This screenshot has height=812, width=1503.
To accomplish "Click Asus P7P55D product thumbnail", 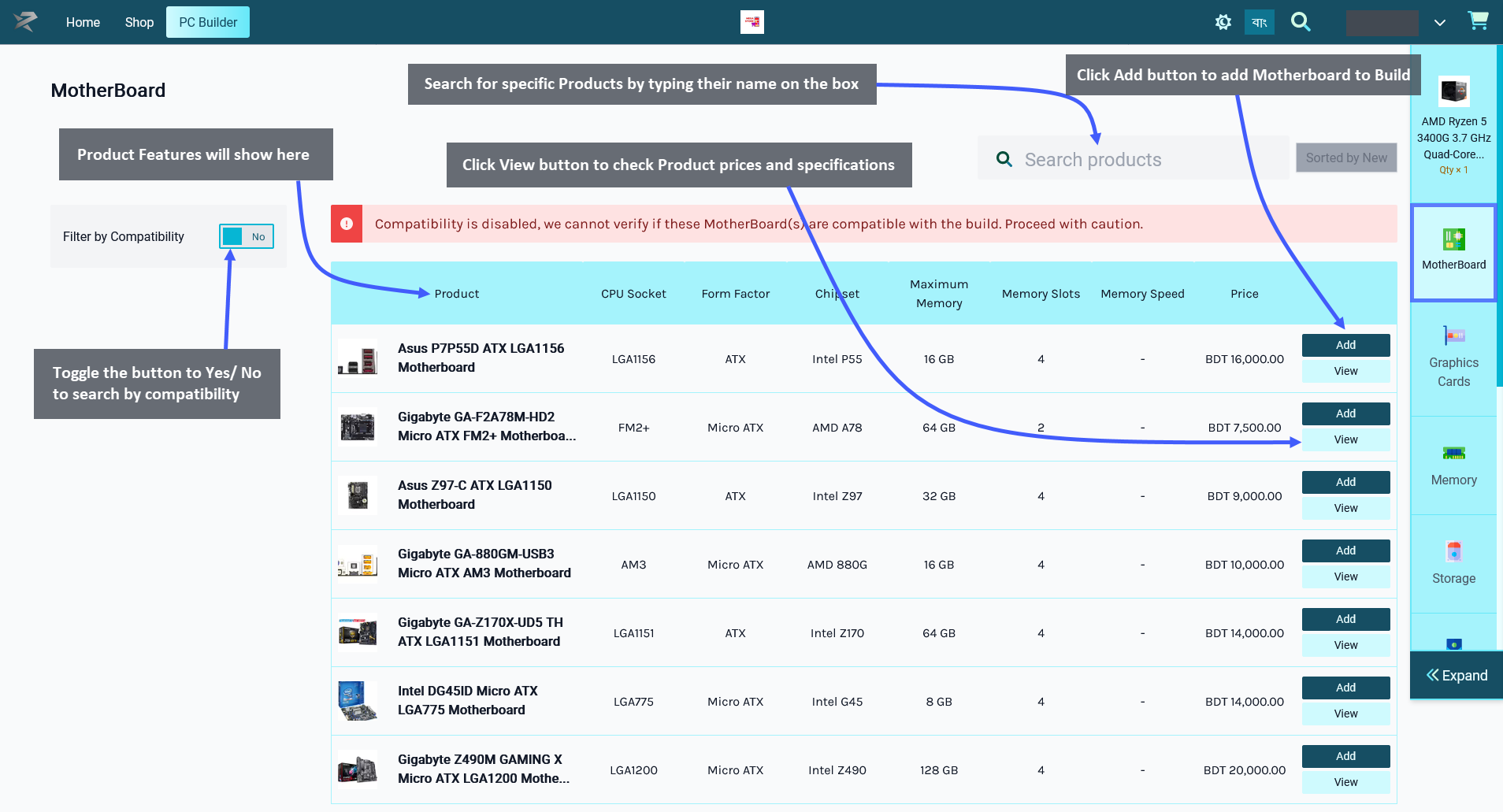I will [x=358, y=358].
